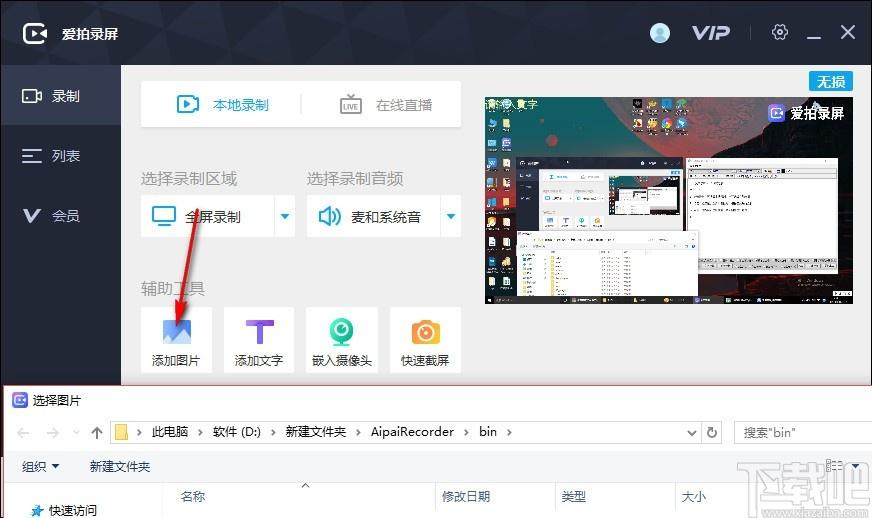
Task: Open the settings gear
Action: coord(780,32)
